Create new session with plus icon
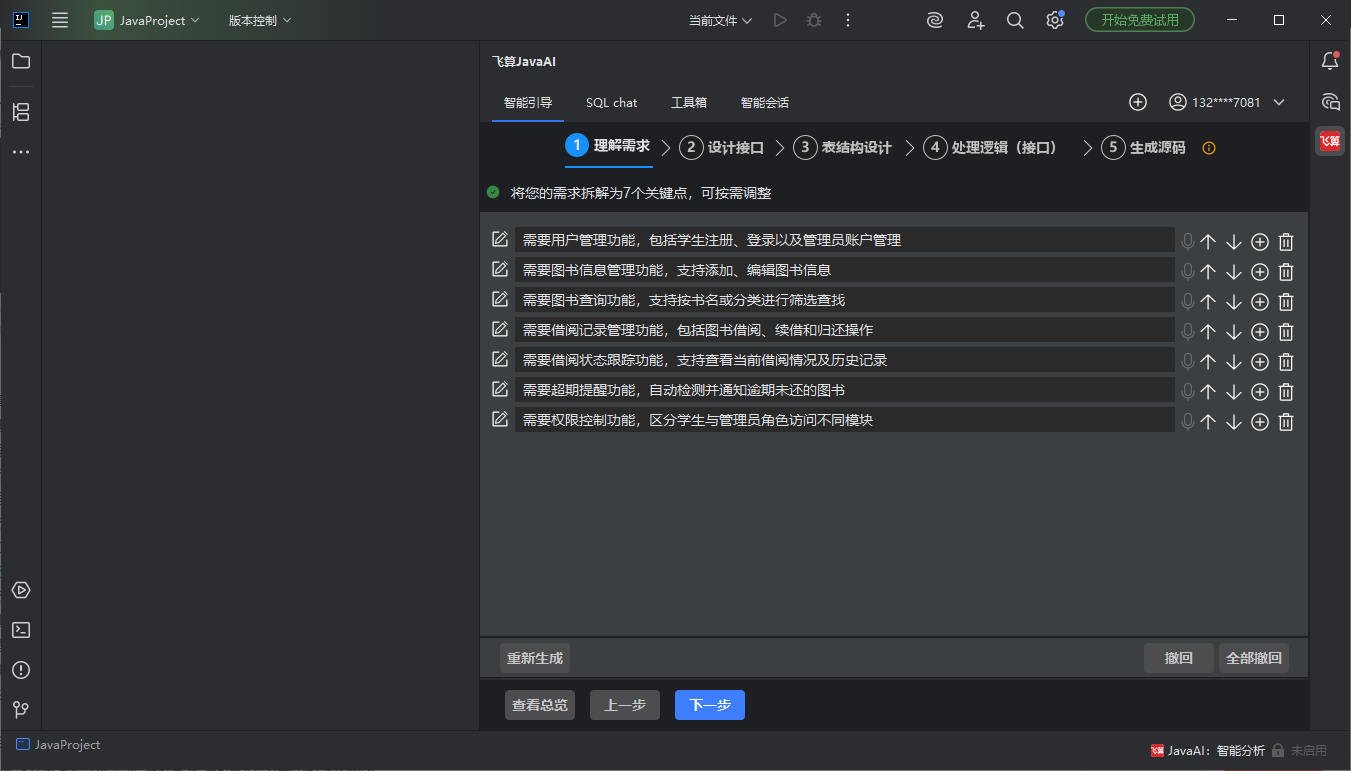Image resolution: width=1351 pixels, height=771 pixels. (x=1138, y=102)
